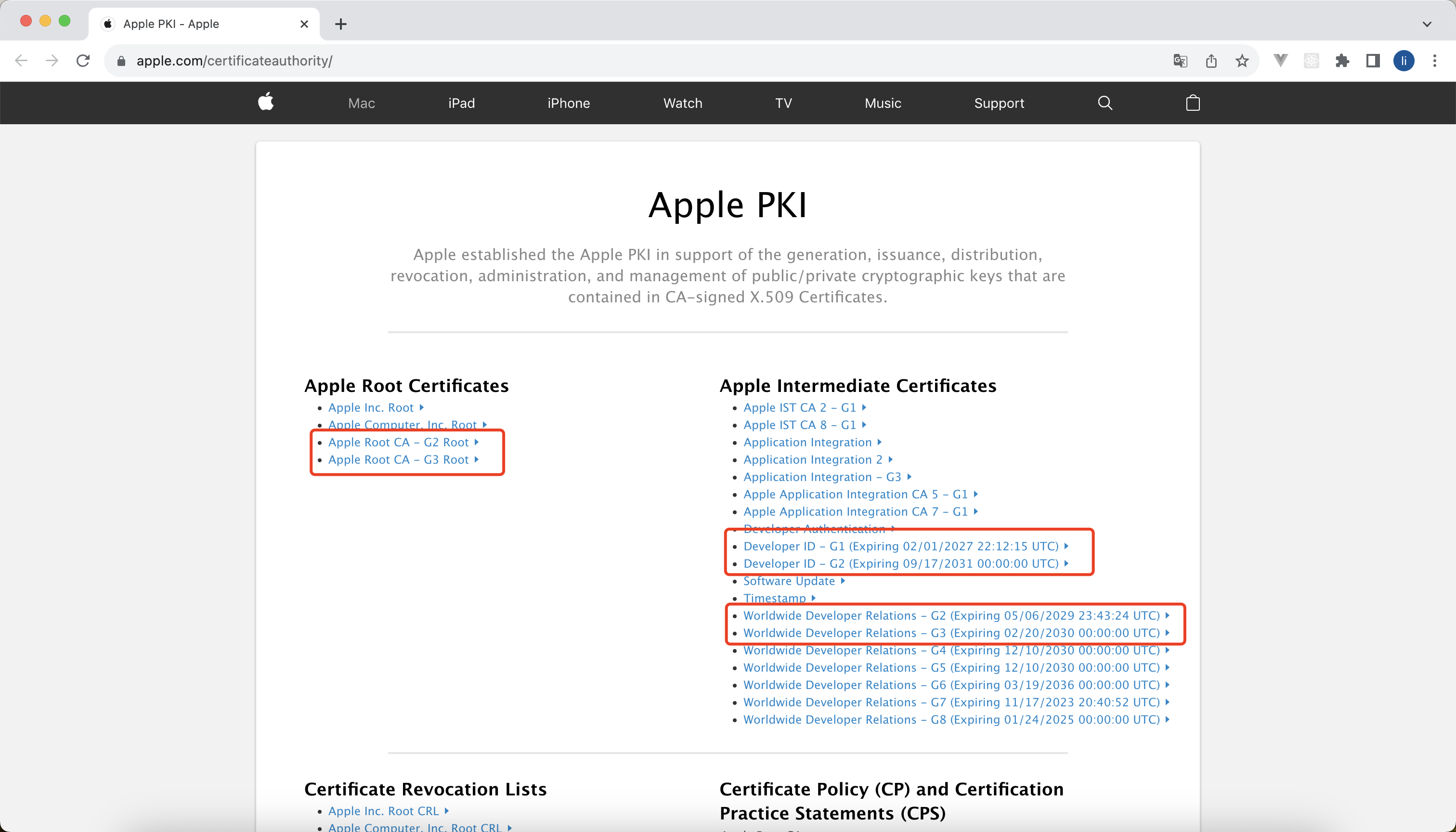This screenshot has width=1456, height=832.
Task: Open Timestamp certificate link
Action: (780, 598)
